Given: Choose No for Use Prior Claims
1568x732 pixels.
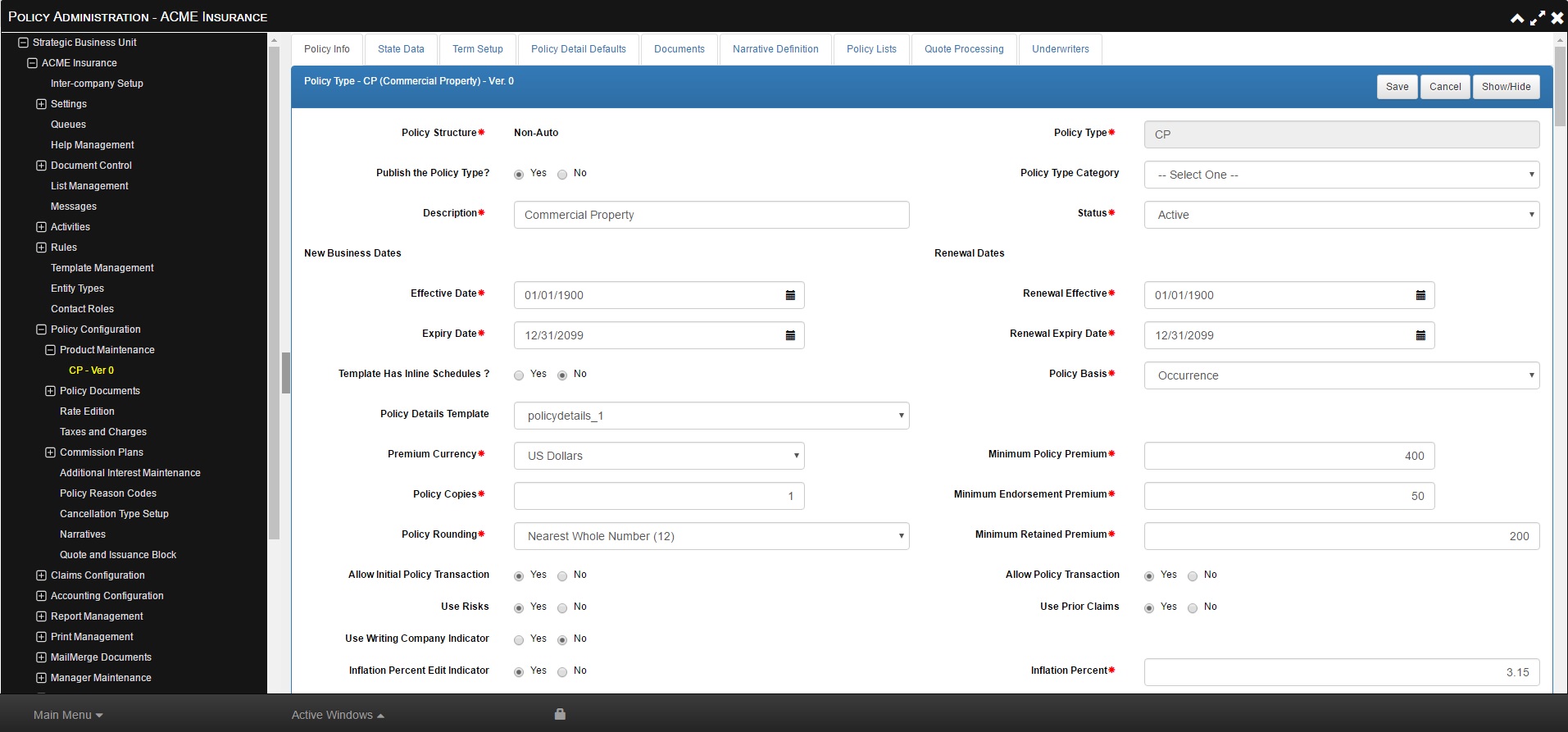Looking at the screenshot, I should pos(1193,608).
